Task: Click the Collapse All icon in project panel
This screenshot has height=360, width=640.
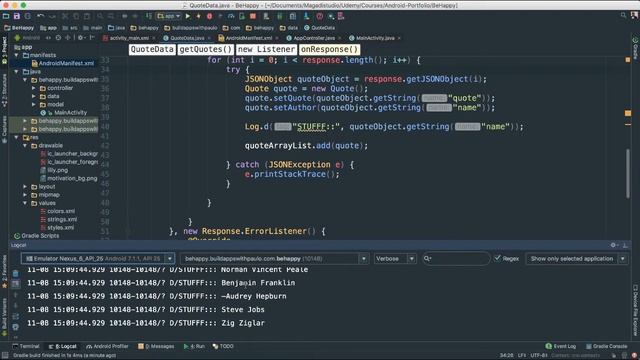Action: (x=68, y=38)
